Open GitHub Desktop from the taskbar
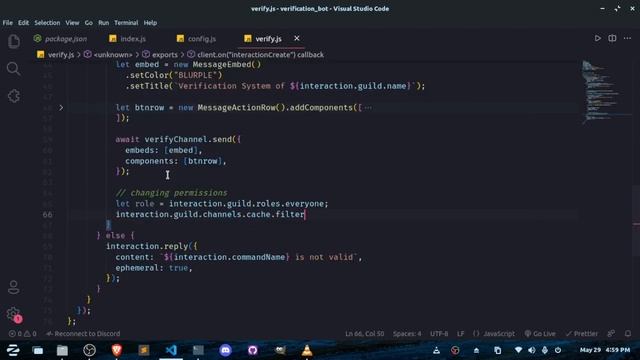640x360 pixels. tap(253, 350)
